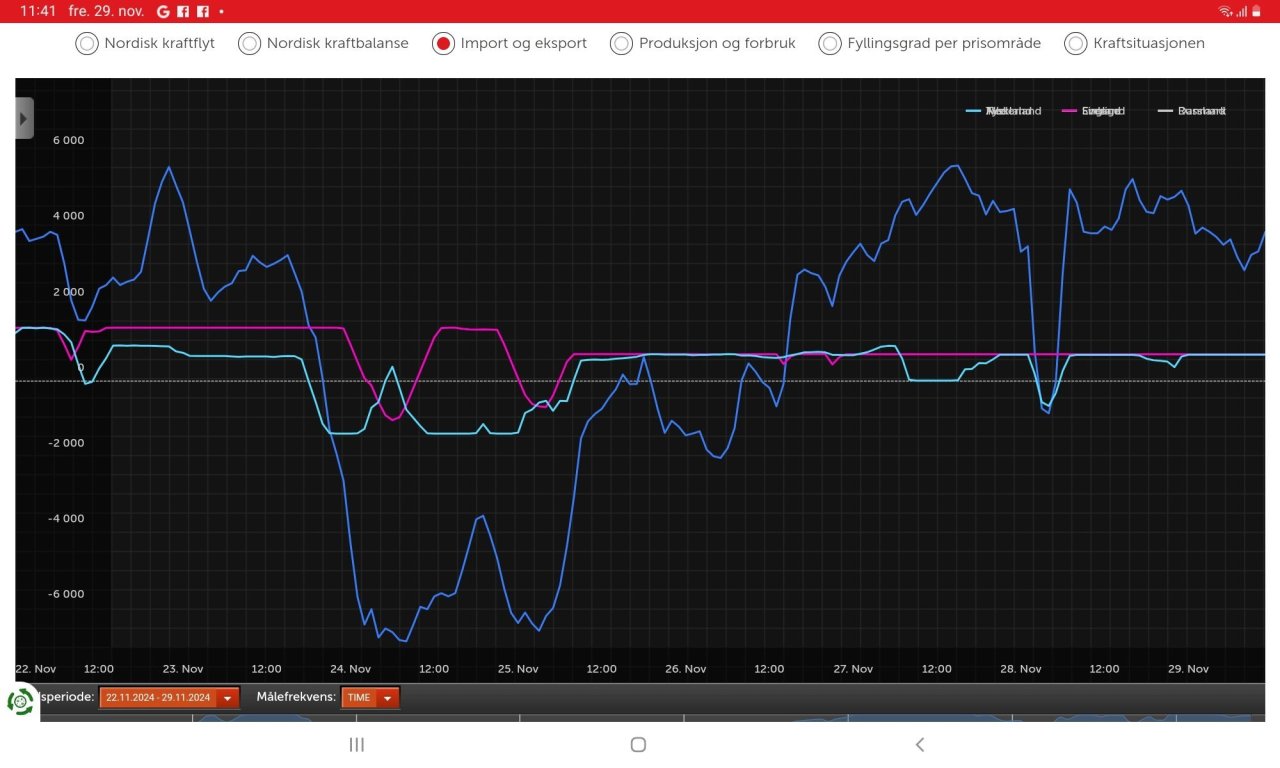This screenshot has width=1280, height=768.
Task: Click the 25. Nov x-axis label
Action: (x=518, y=669)
